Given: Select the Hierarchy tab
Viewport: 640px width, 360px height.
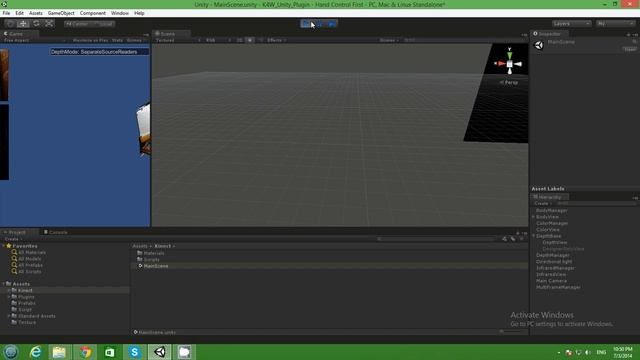Looking at the screenshot, I should 549,197.
